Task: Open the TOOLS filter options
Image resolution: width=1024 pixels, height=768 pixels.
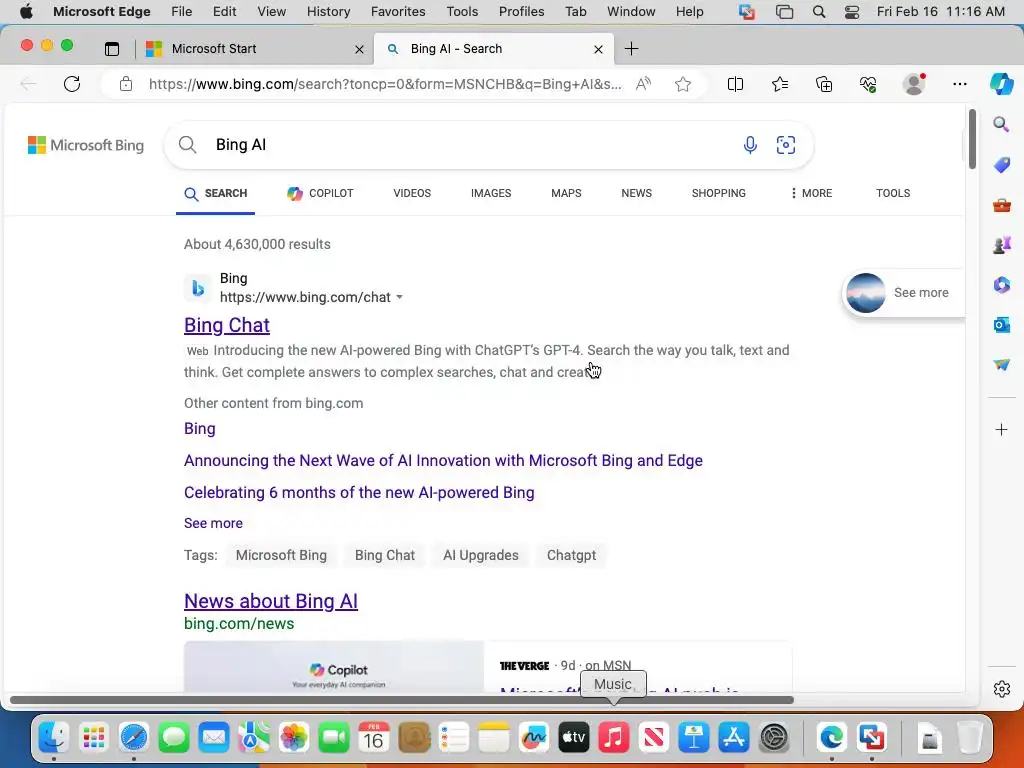Action: 893,193
